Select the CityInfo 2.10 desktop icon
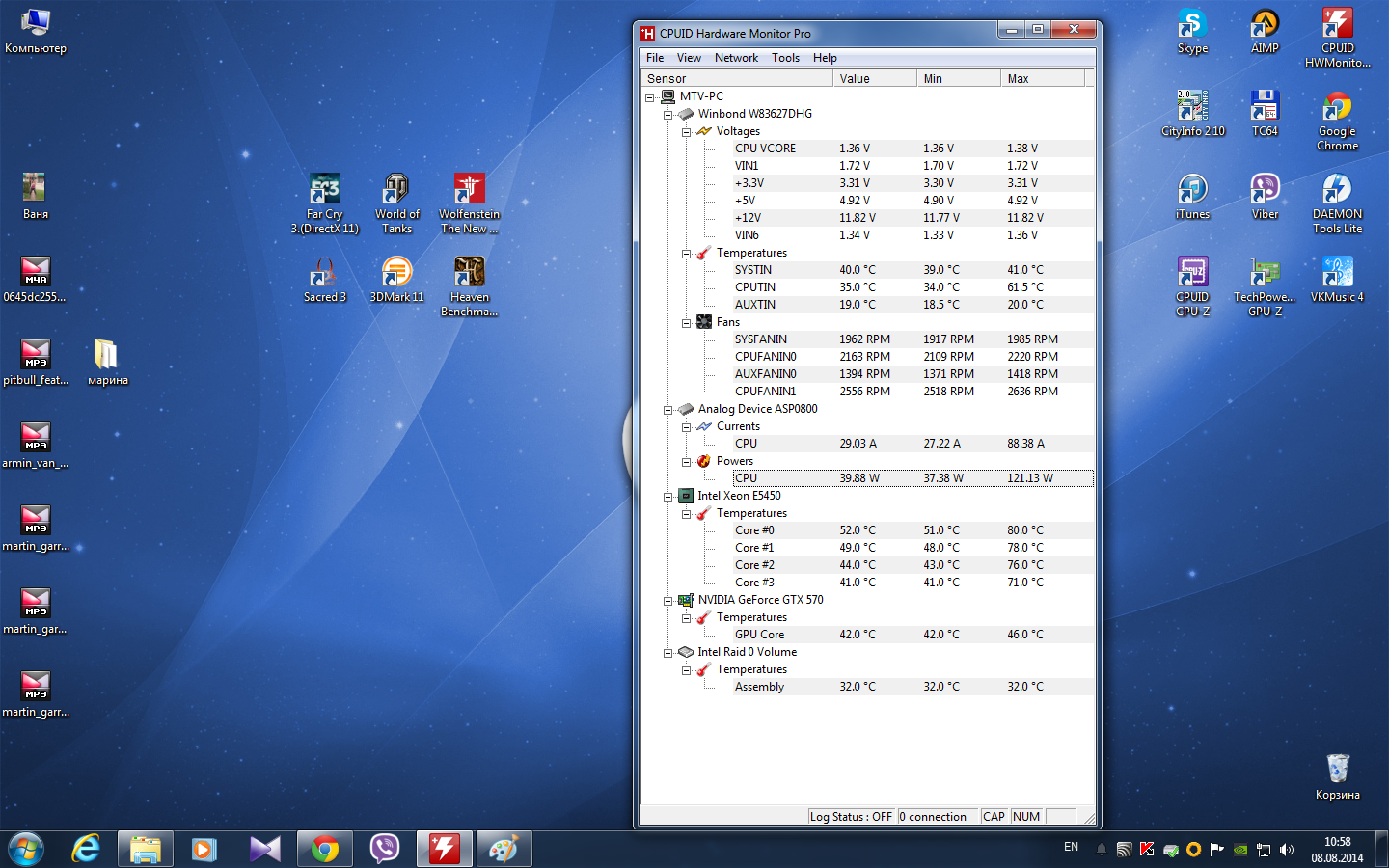This screenshot has width=1389, height=868. [1193, 114]
